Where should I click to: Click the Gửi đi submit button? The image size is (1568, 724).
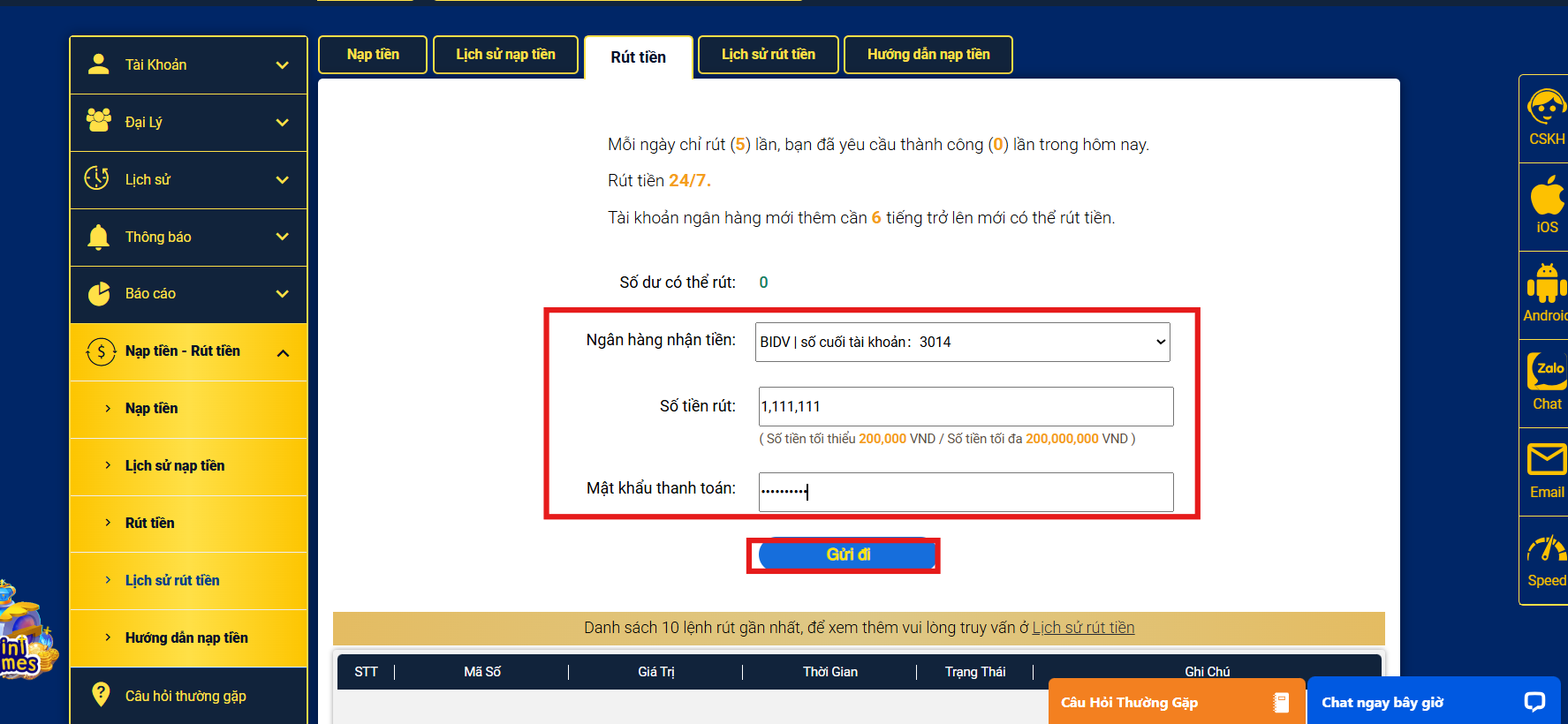[847, 554]
